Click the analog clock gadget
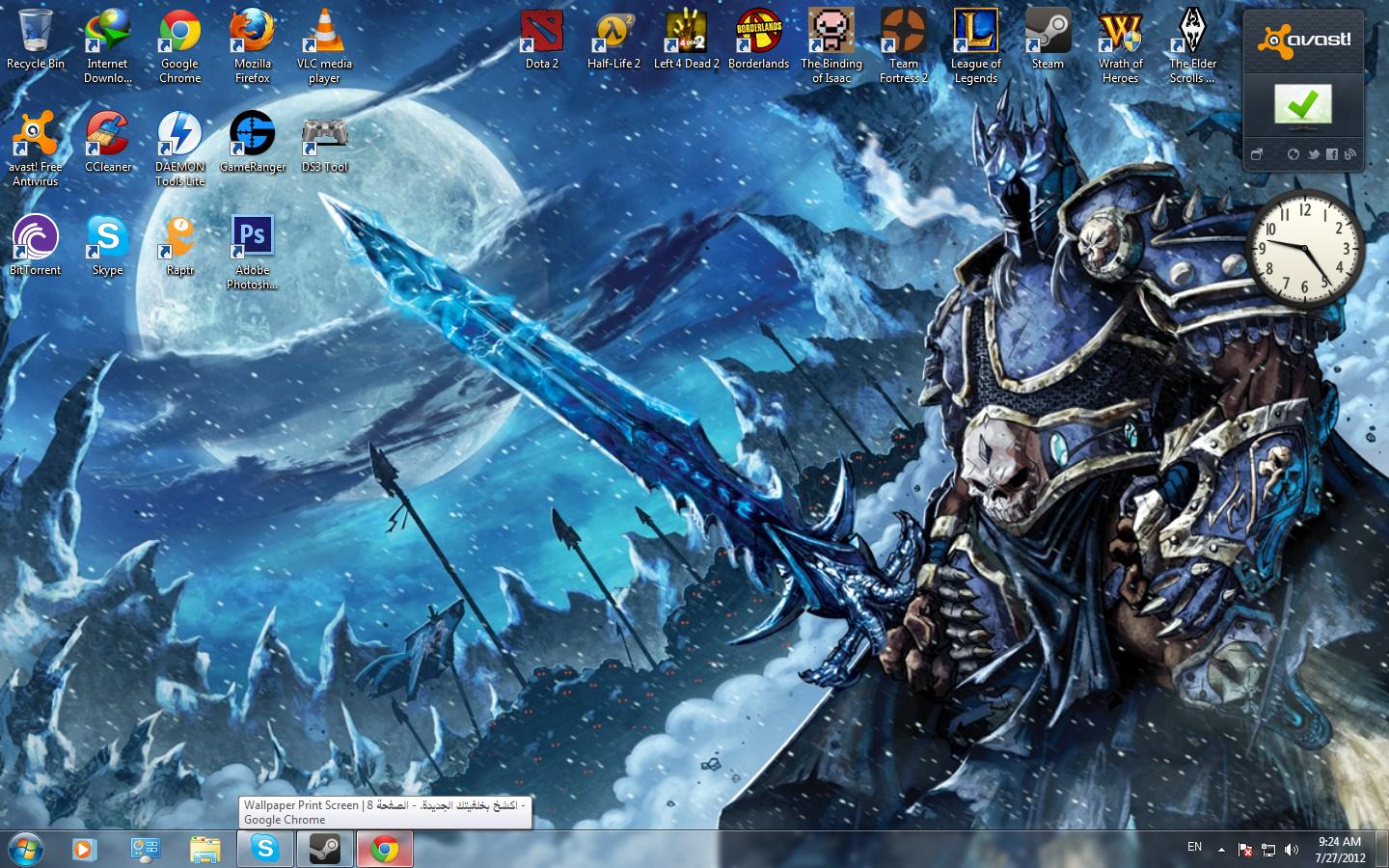 tap(1304, 249)
